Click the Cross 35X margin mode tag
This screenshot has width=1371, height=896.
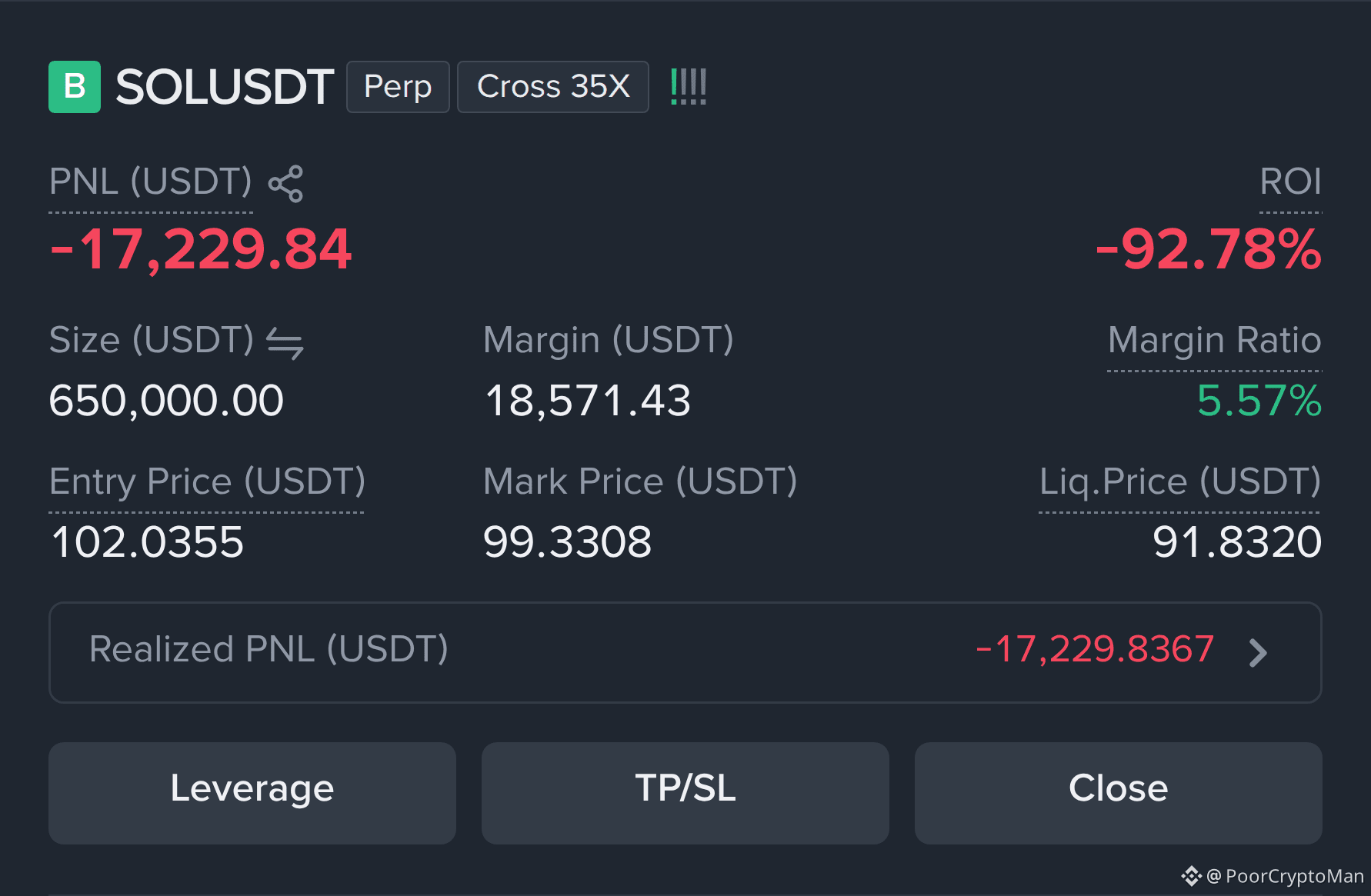(553, 87)
